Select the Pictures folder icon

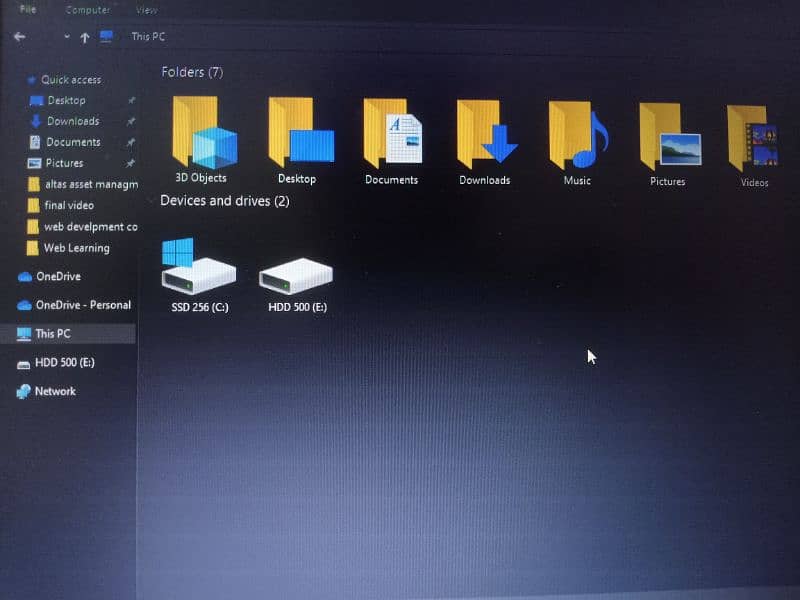[x=669, y=138]
